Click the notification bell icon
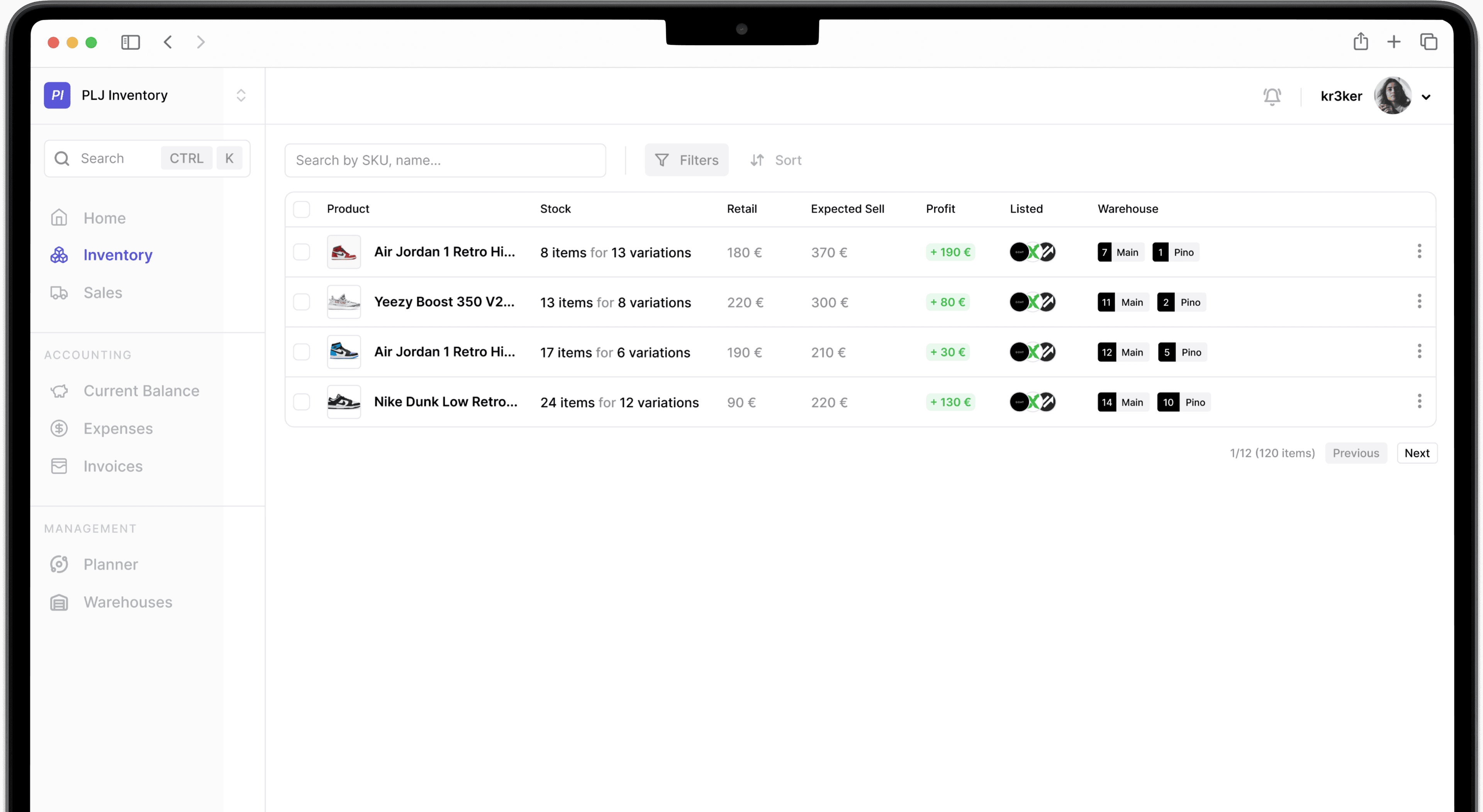1483x812 pixels. (1272, 96)
